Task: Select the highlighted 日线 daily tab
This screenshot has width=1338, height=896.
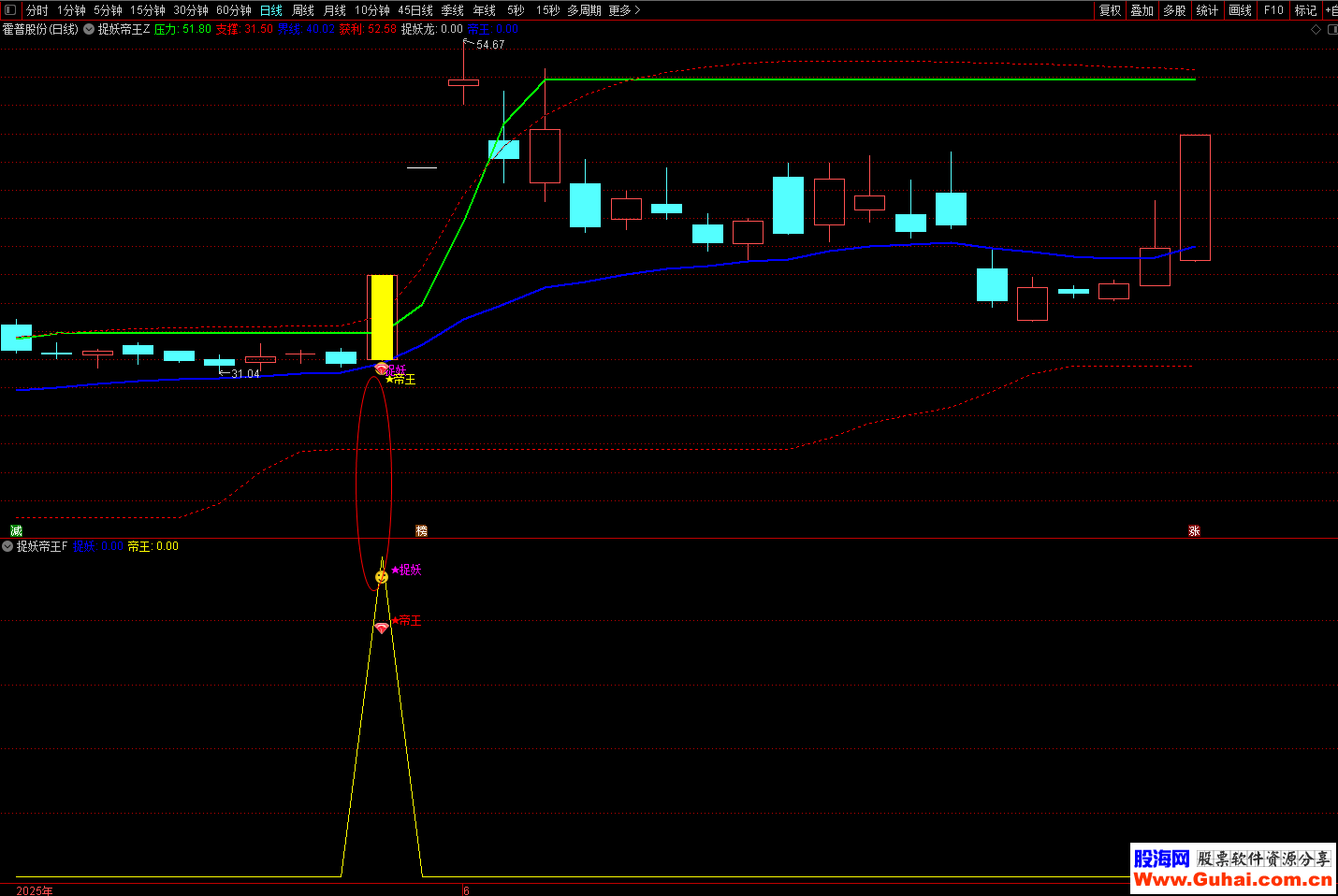Action: click(270, 10)
